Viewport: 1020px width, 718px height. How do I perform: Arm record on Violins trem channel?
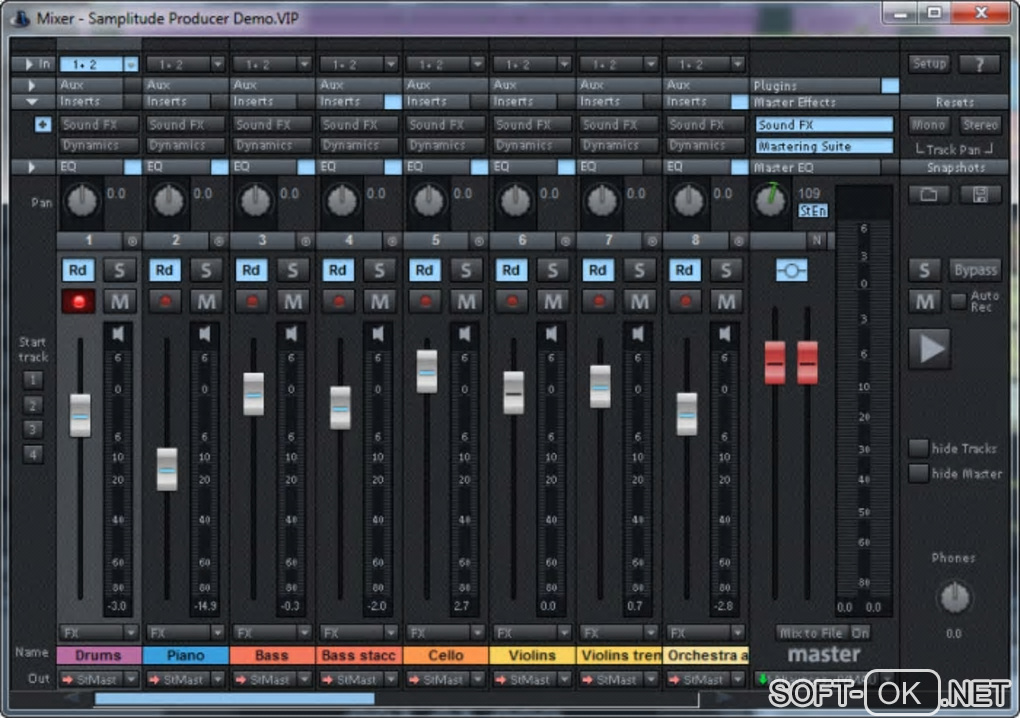(598, 301)
